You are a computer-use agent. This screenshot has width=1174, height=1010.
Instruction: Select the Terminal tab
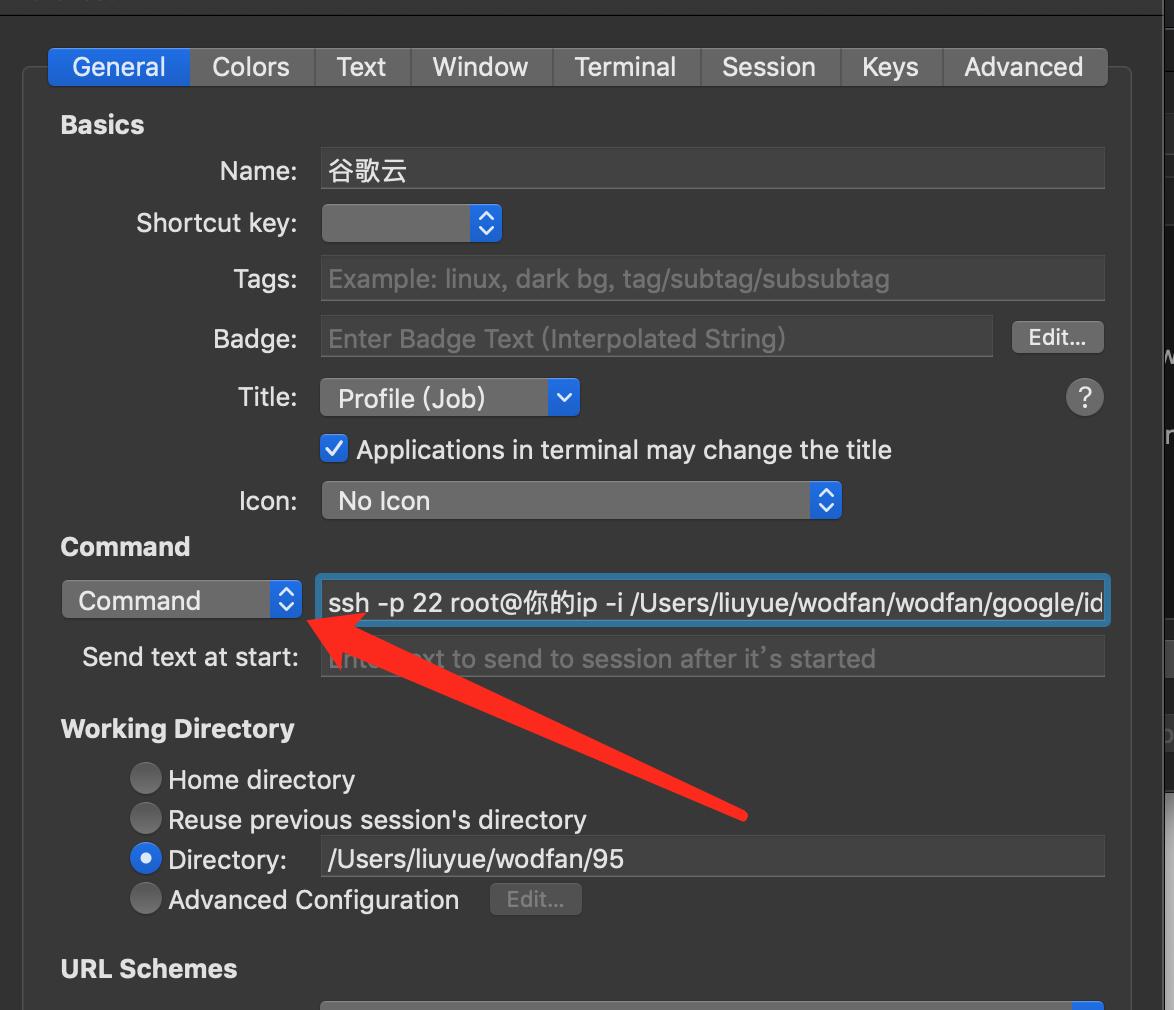625,67
